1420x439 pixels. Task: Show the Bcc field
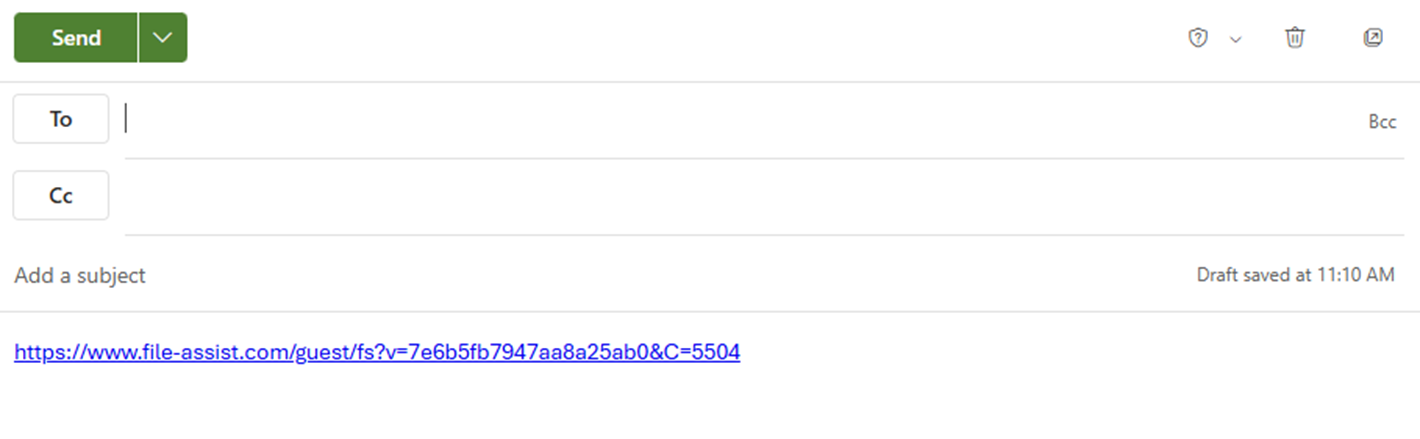[x=1382, y=122]
